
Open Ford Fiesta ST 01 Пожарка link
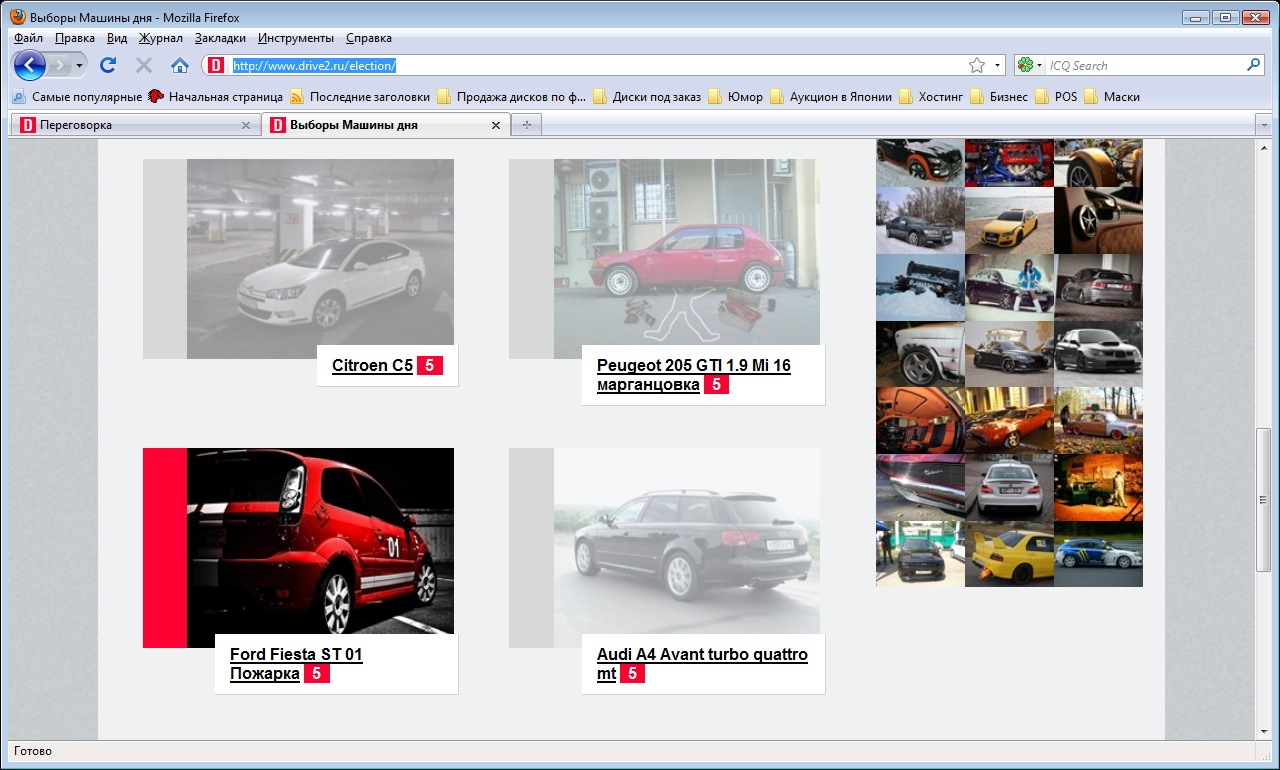296,664
